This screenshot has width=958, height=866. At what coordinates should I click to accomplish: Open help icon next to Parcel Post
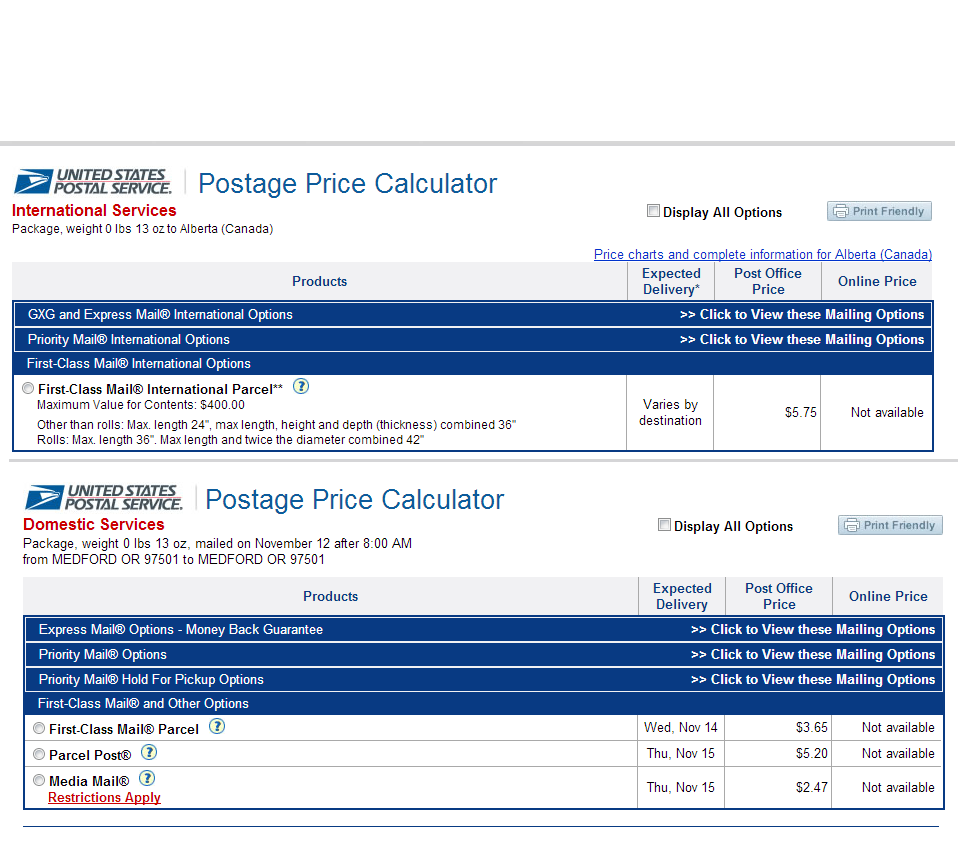[x=149, y=752]
